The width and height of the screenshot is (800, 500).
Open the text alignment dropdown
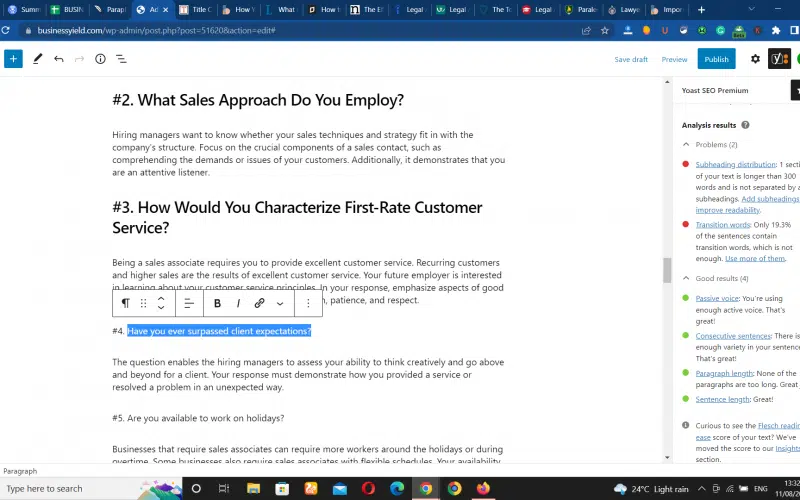(x=189, y=303)
